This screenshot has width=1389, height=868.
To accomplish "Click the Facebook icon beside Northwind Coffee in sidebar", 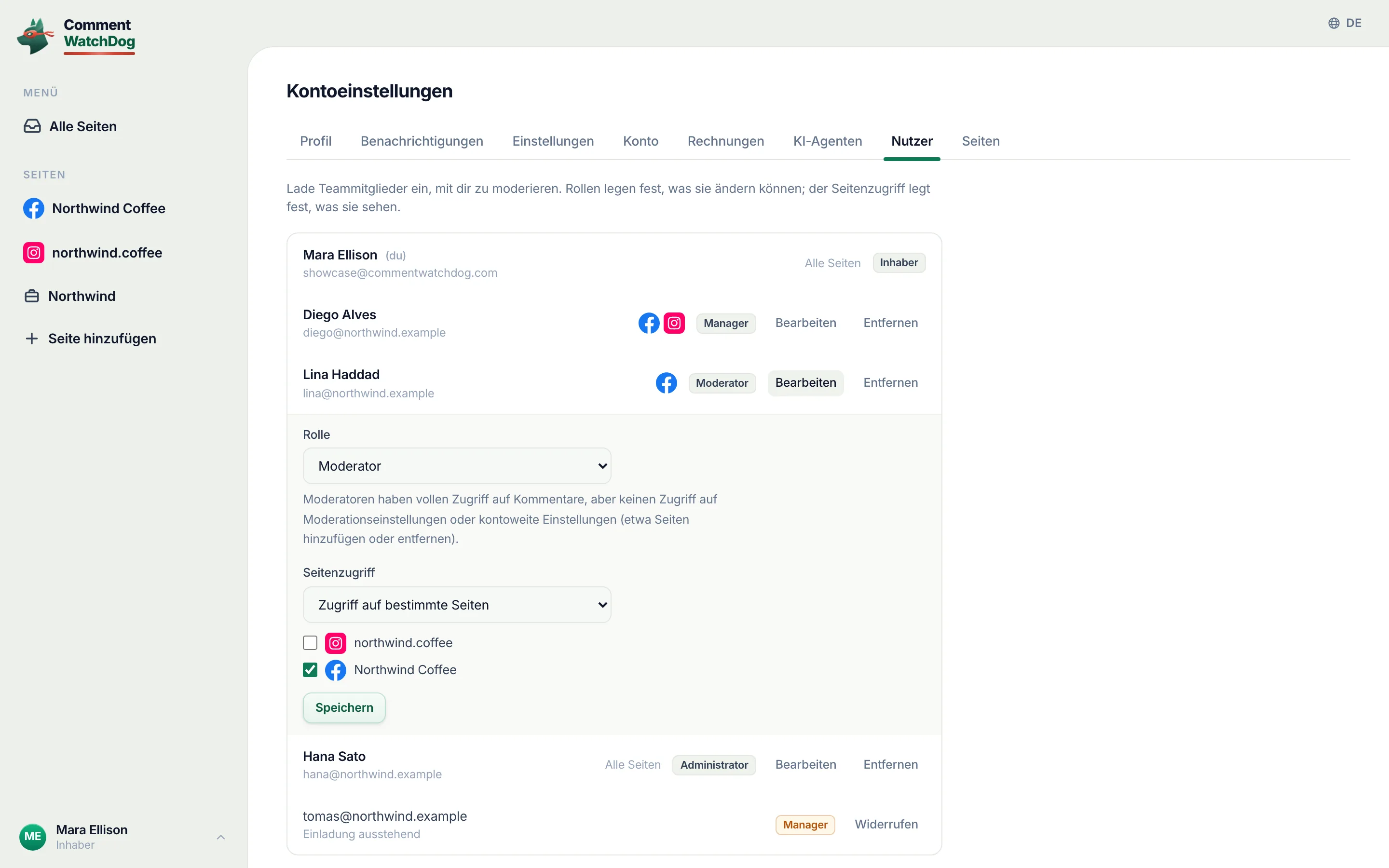I will 33,208.
